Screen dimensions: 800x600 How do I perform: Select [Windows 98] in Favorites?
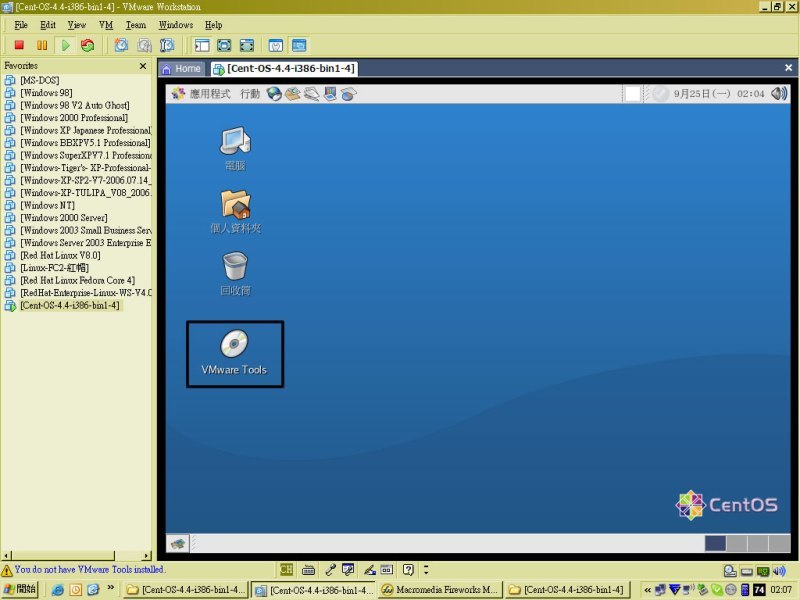[x=46, y=93]
